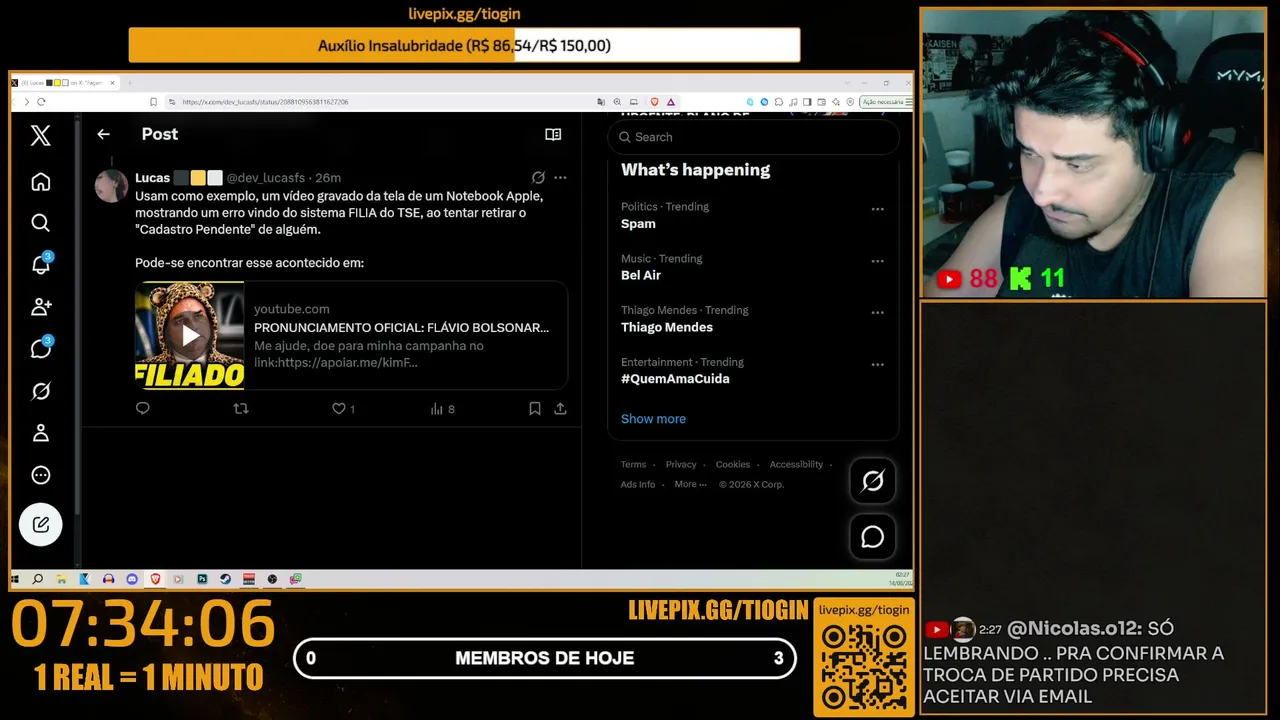Open OBS Studio from the taskbar
This screenshot has height=720, width=1280.
(x=272, y=579)
